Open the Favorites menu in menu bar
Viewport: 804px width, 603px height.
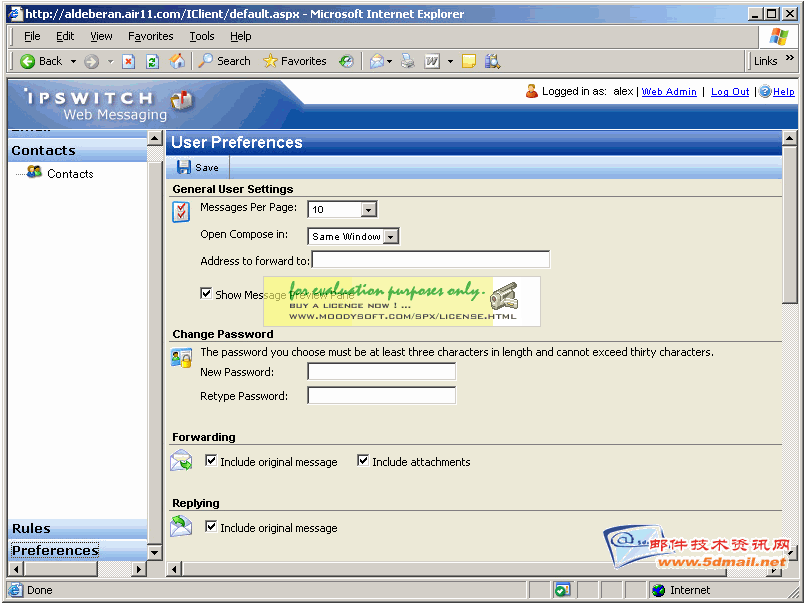150,36
